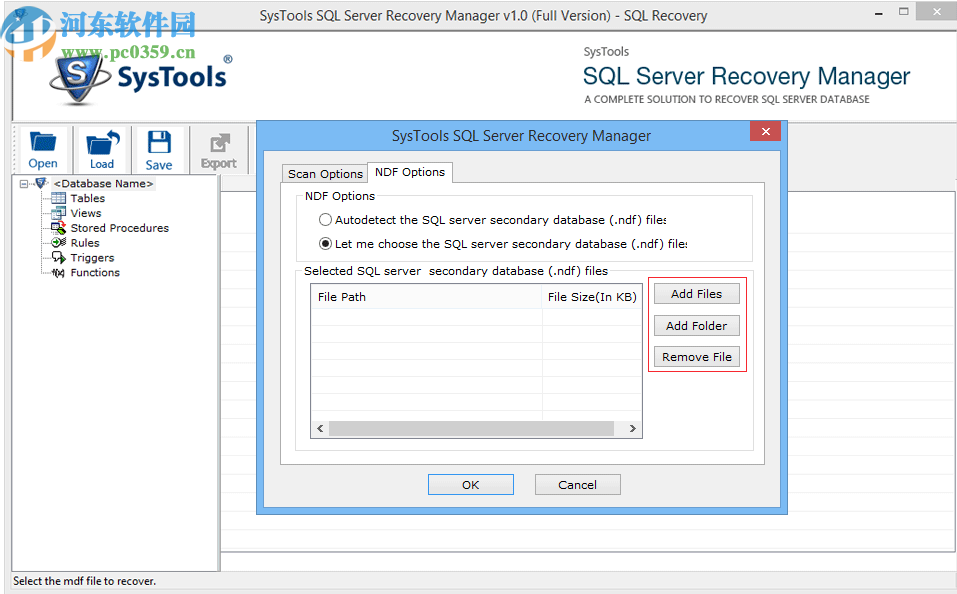Open the NDF Options tab

point(409,172)
